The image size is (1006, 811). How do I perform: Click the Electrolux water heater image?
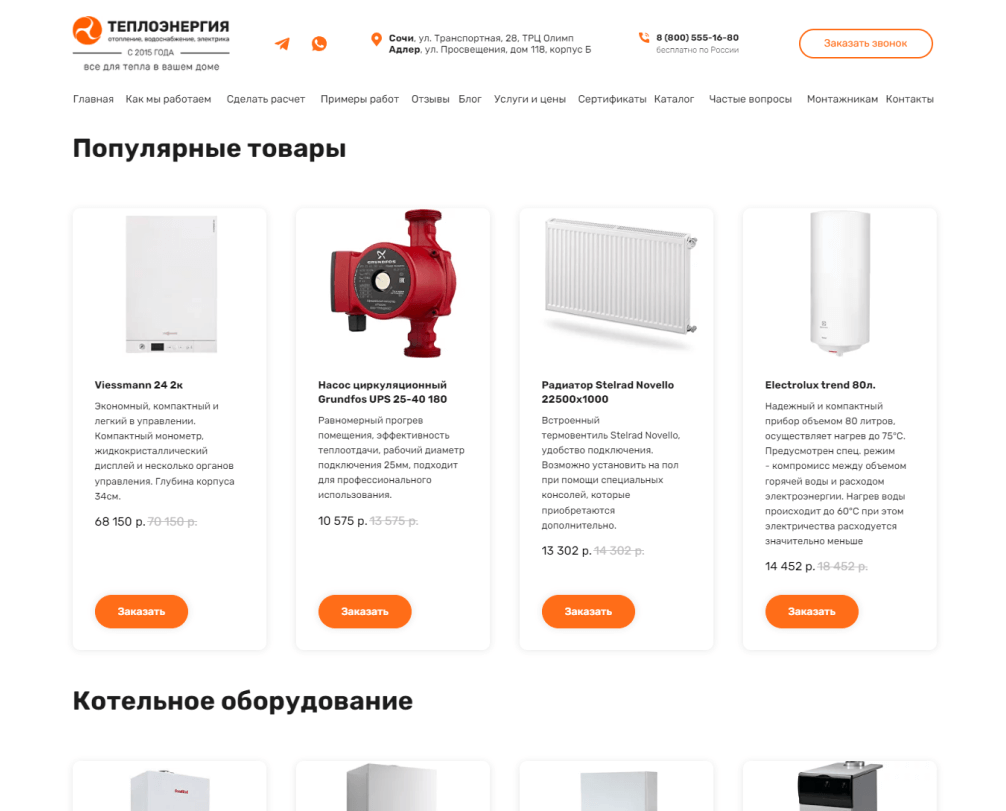(x=840, y=283)
